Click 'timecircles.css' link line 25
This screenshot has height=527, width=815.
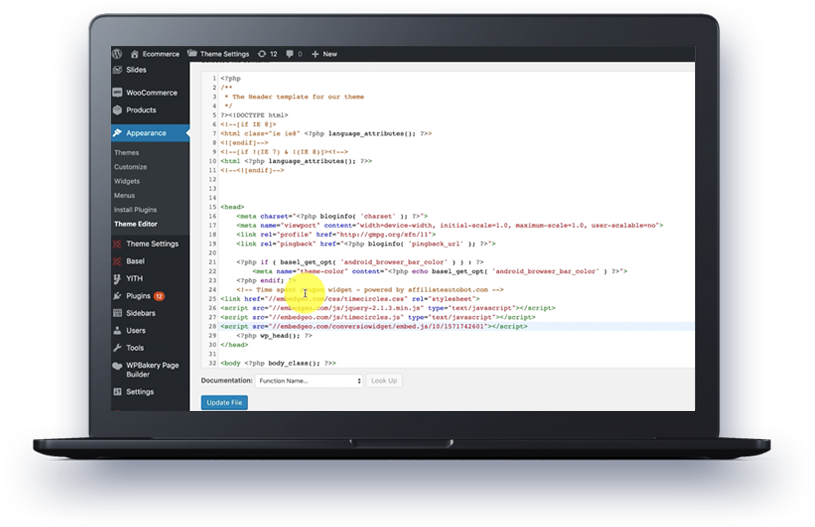(x=376, y=299)
